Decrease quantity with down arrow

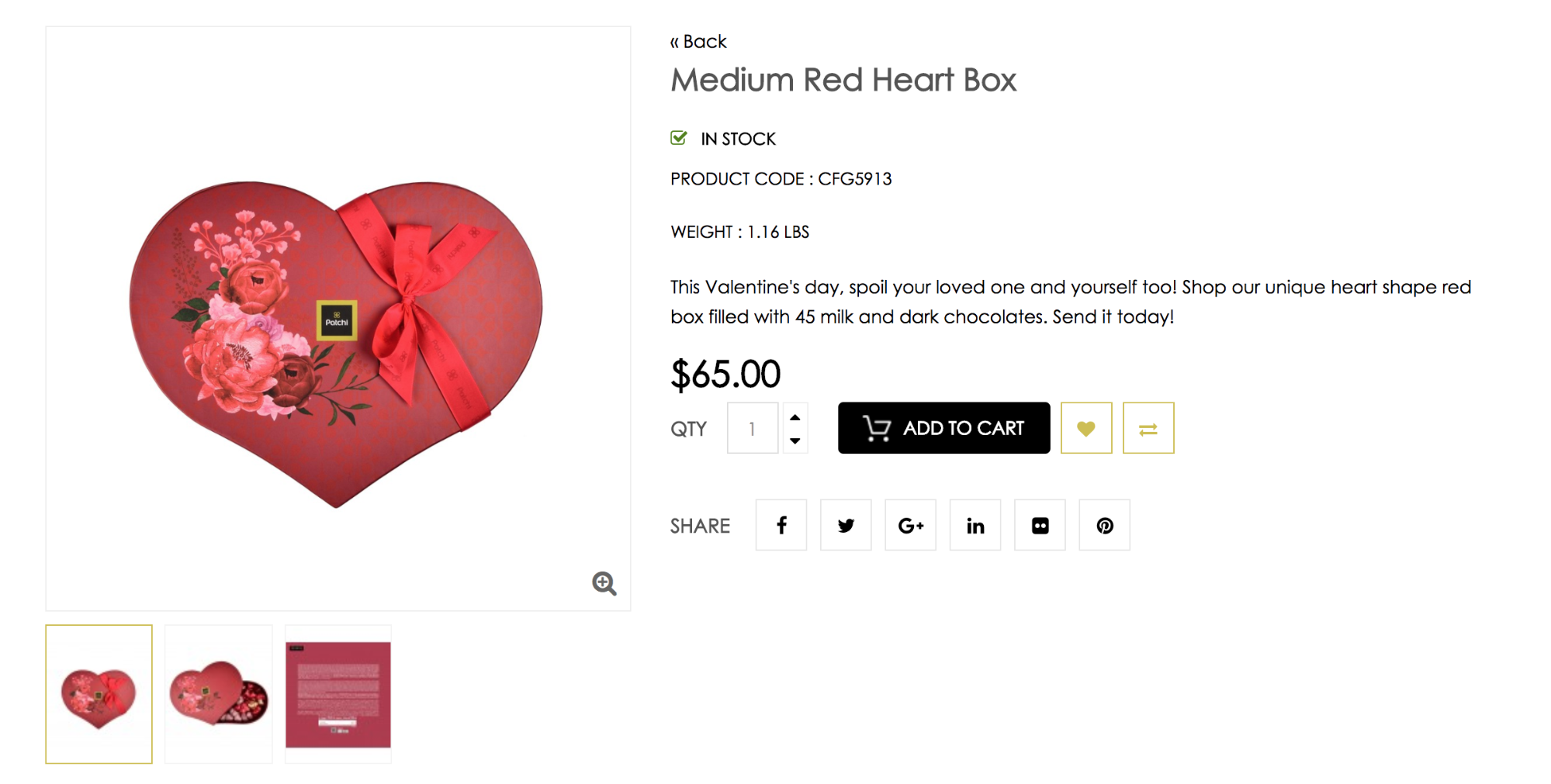(795, 440)
